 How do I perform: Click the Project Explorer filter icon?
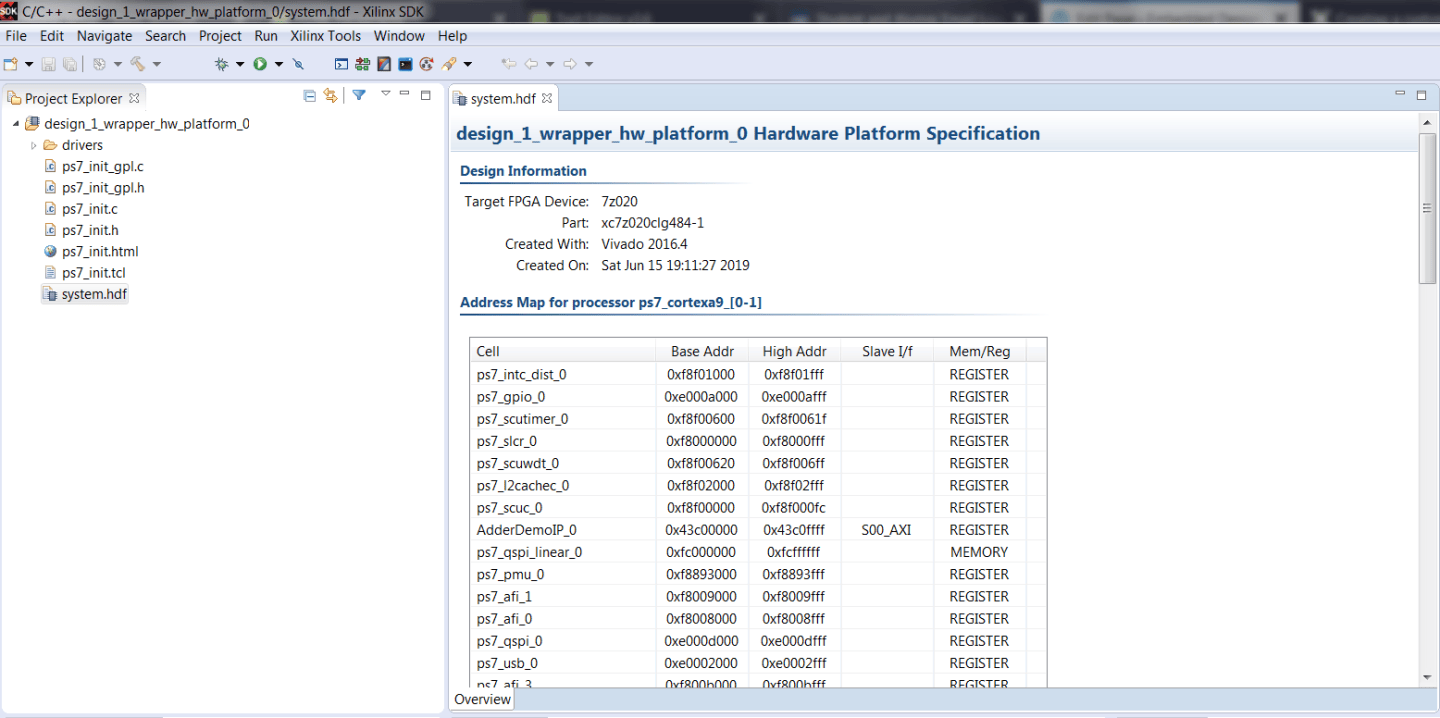pyautogui.click(x=359, y=95)
